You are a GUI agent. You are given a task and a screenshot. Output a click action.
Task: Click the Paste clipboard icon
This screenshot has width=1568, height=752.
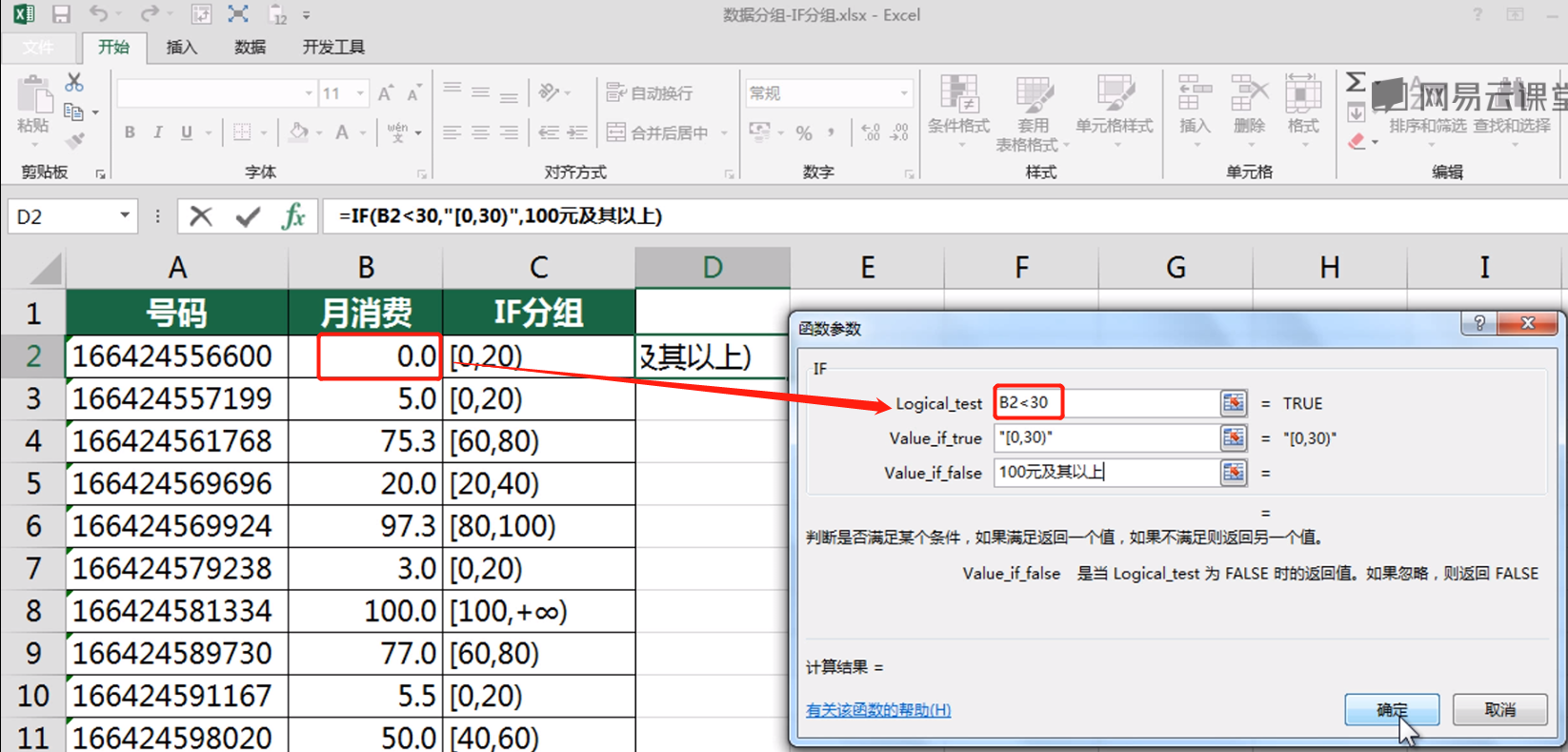coord(33,95)
